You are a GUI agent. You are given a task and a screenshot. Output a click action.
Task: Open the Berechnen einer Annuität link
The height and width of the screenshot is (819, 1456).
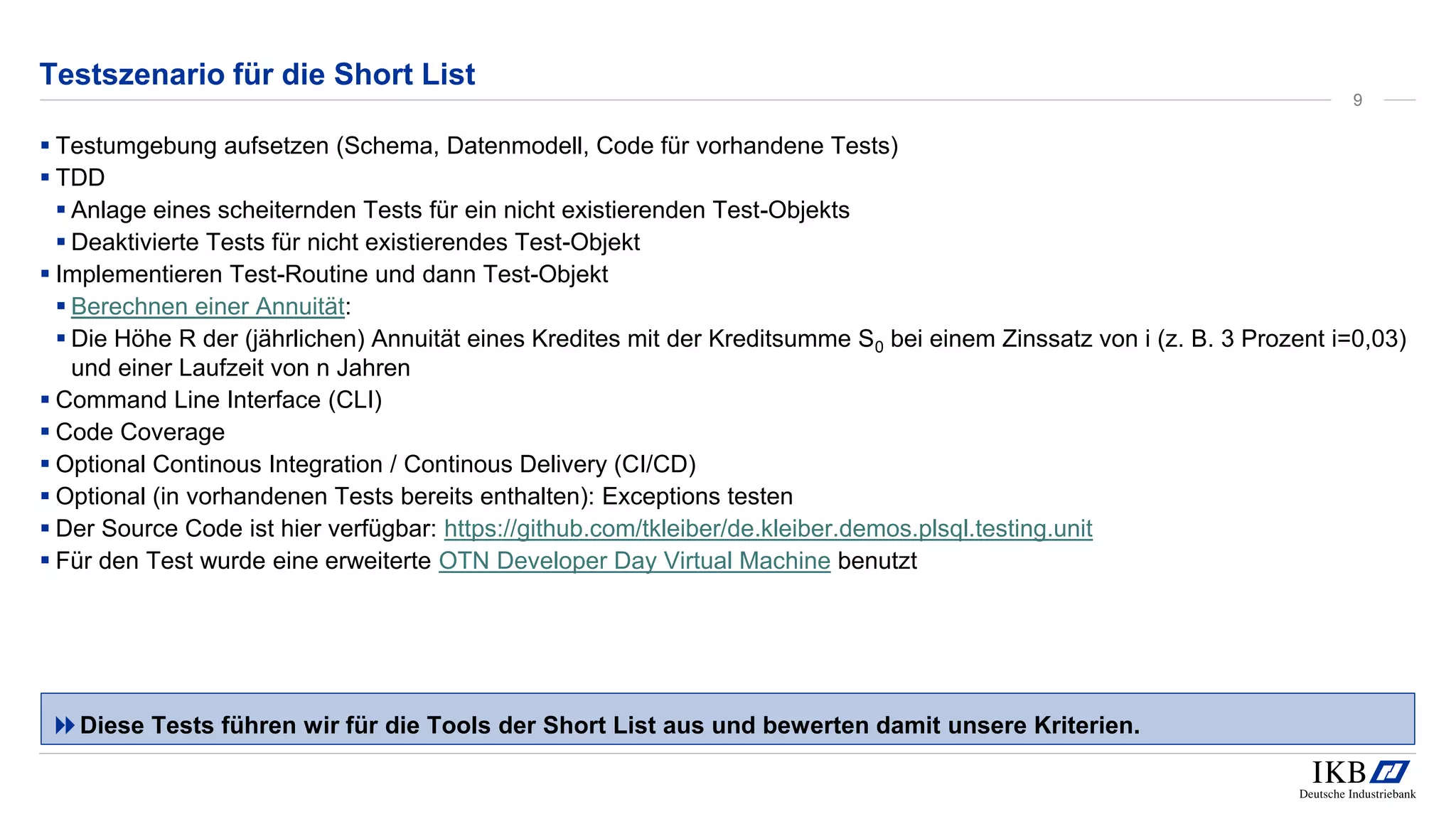click(208, 306)
